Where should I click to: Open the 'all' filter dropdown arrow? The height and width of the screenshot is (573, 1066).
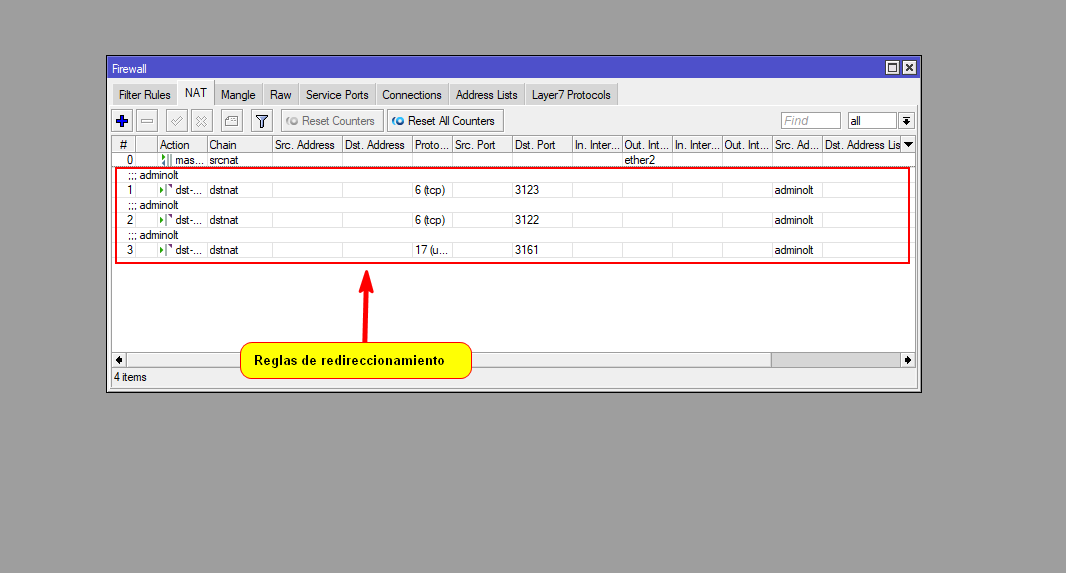click(x=906, y=121)
